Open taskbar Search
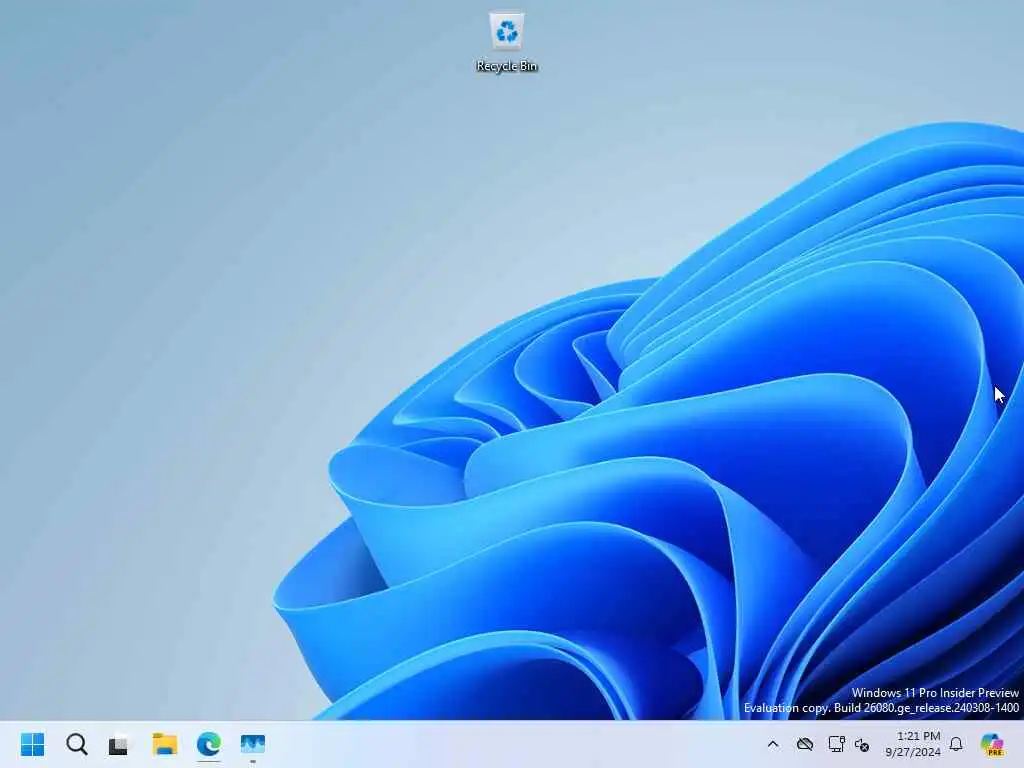 point(76,744)
